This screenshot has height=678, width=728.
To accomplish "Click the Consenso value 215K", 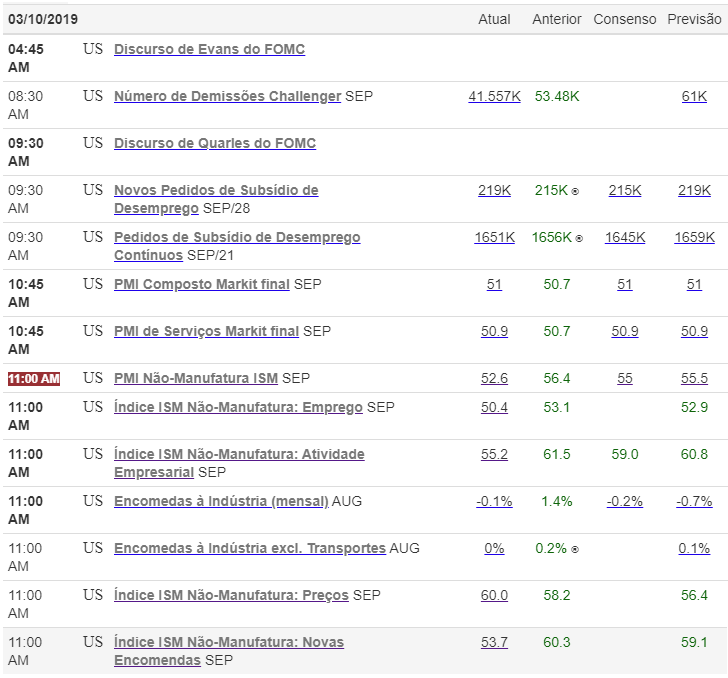I will 625,190.
